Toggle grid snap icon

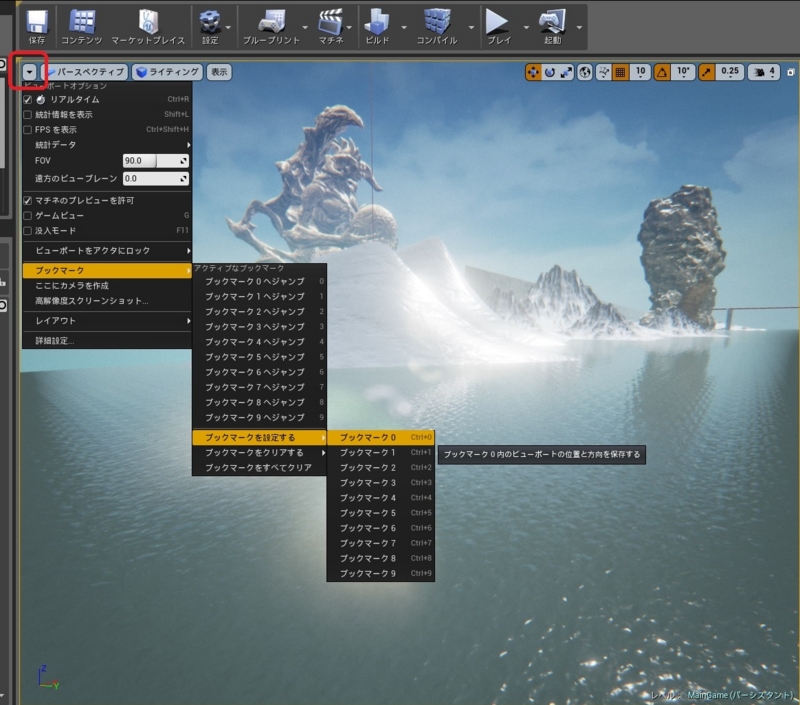click(x=620, y=72)
